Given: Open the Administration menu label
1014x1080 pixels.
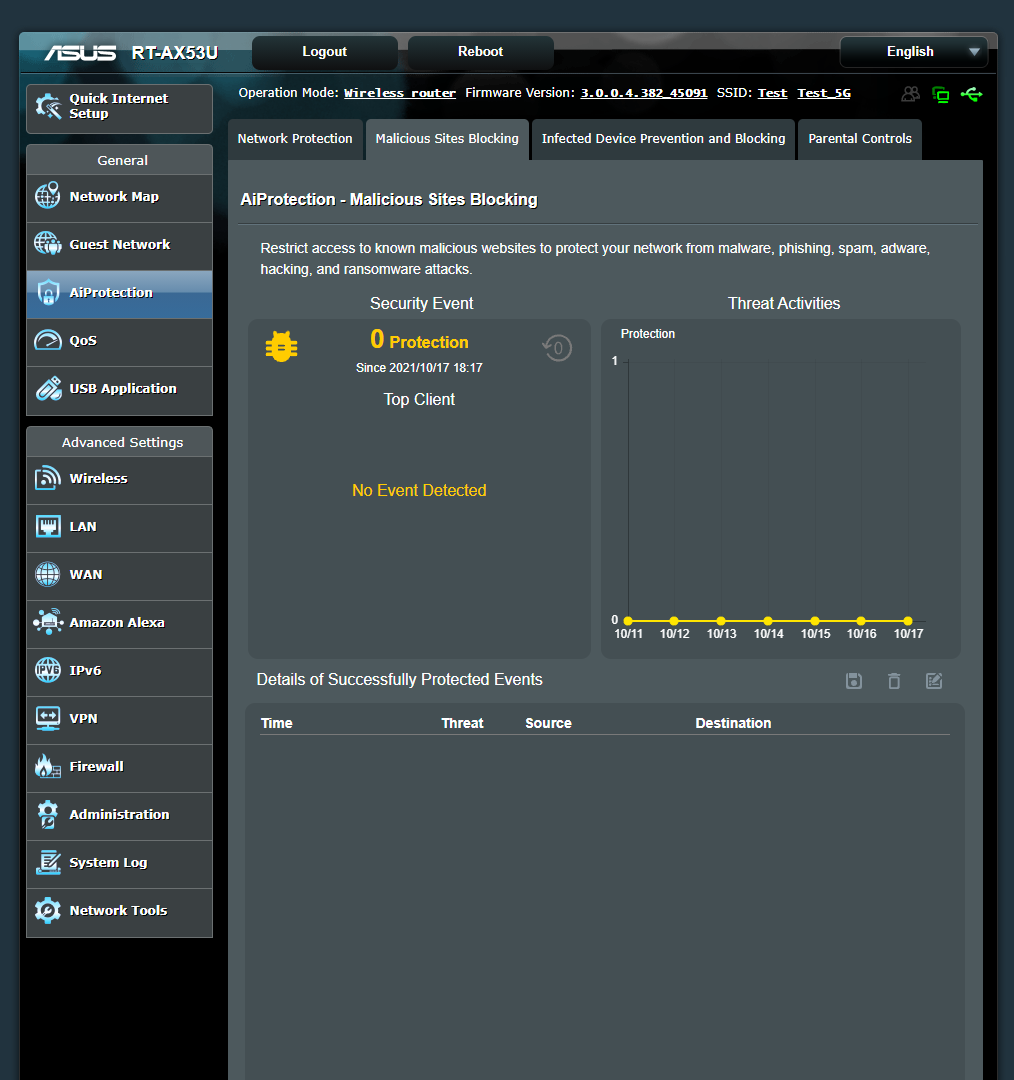Looking at the screenshot, I should click(x=119, y=815).
